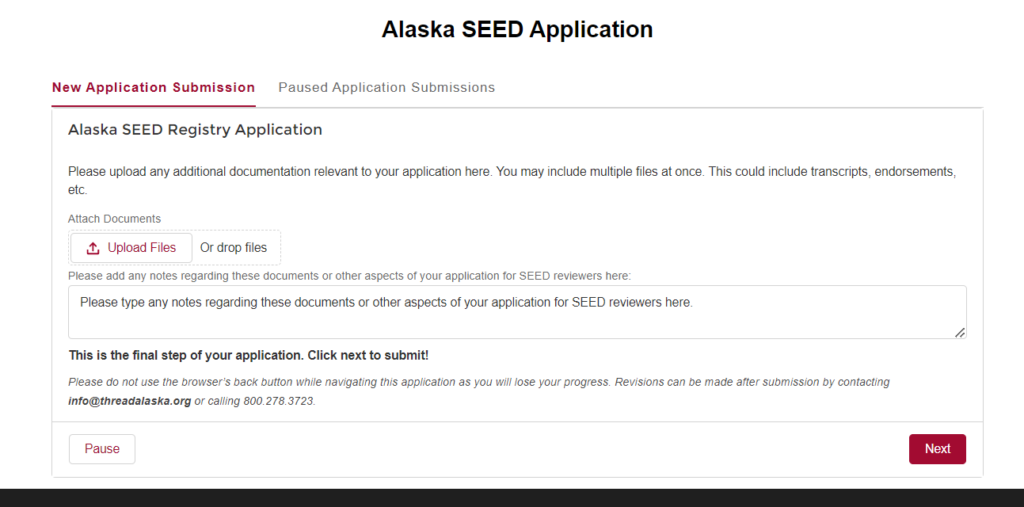
Task: Select the New Application Submission tab
Action: [x=153, y=88]
